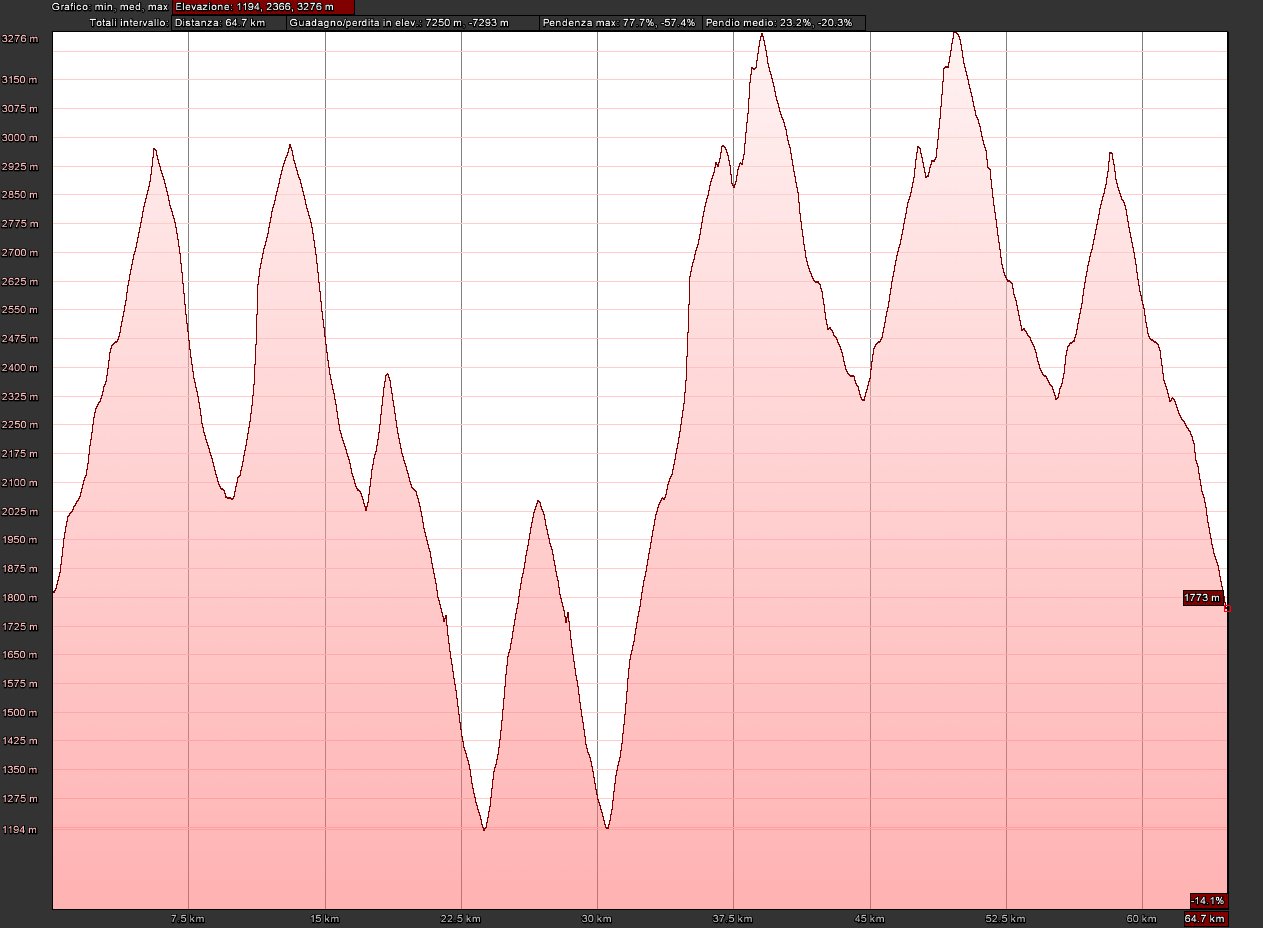
Task: Click the 22.5 km x-axis tick label
Action: 461,918
